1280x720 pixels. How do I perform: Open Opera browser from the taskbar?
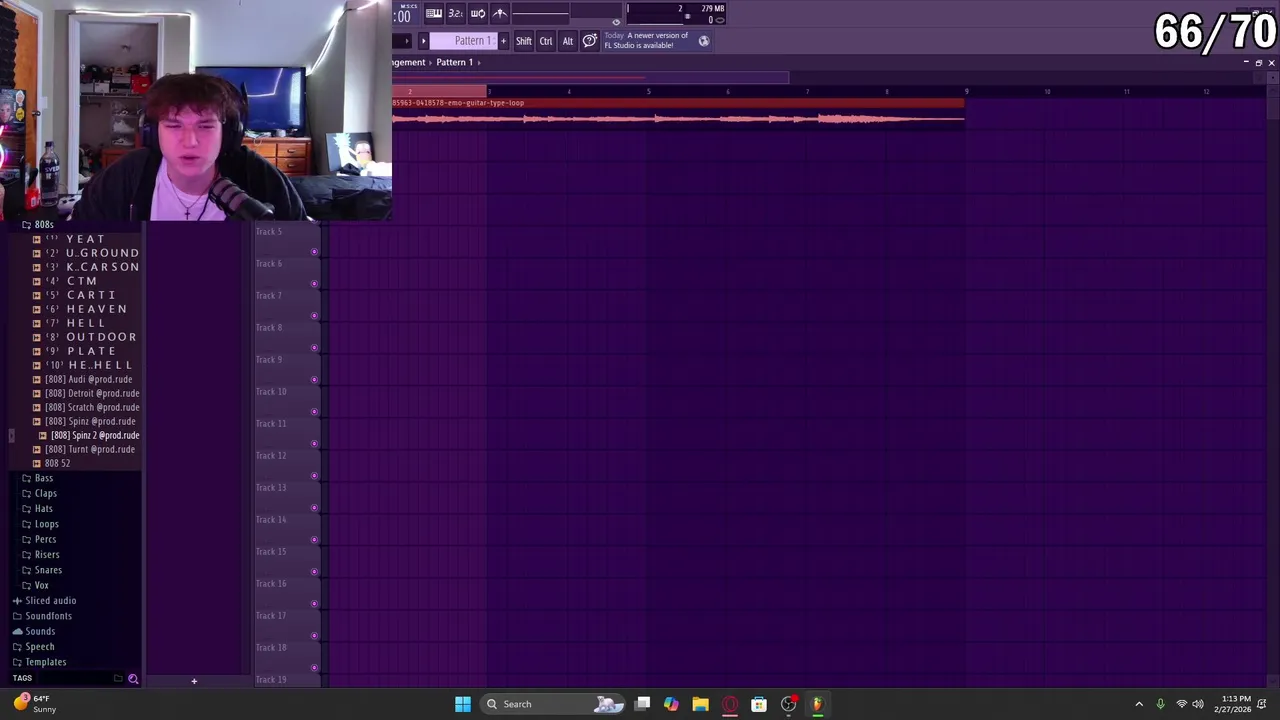(730, 704)
